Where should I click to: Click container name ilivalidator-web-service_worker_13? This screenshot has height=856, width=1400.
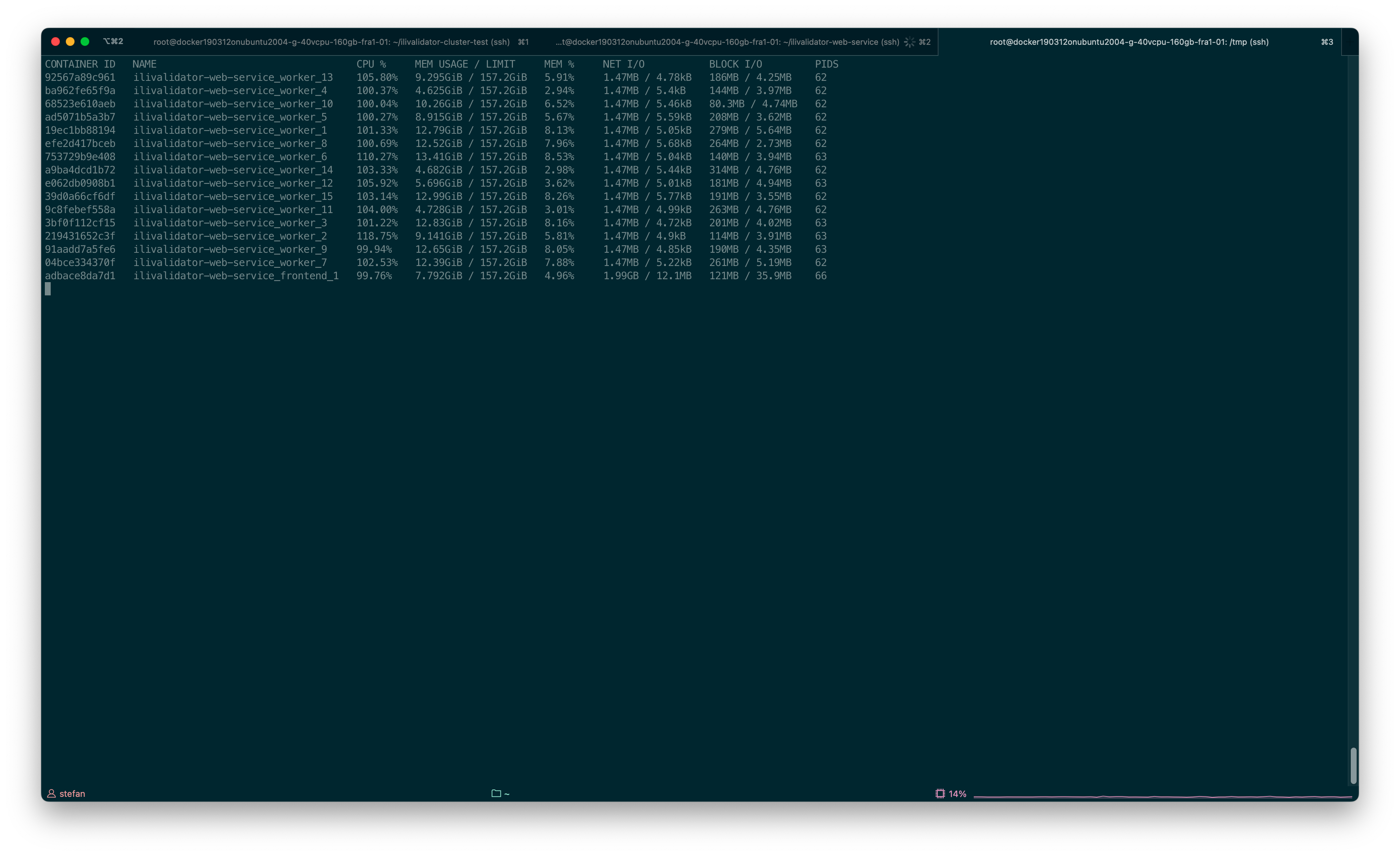(x=233, y=77)
